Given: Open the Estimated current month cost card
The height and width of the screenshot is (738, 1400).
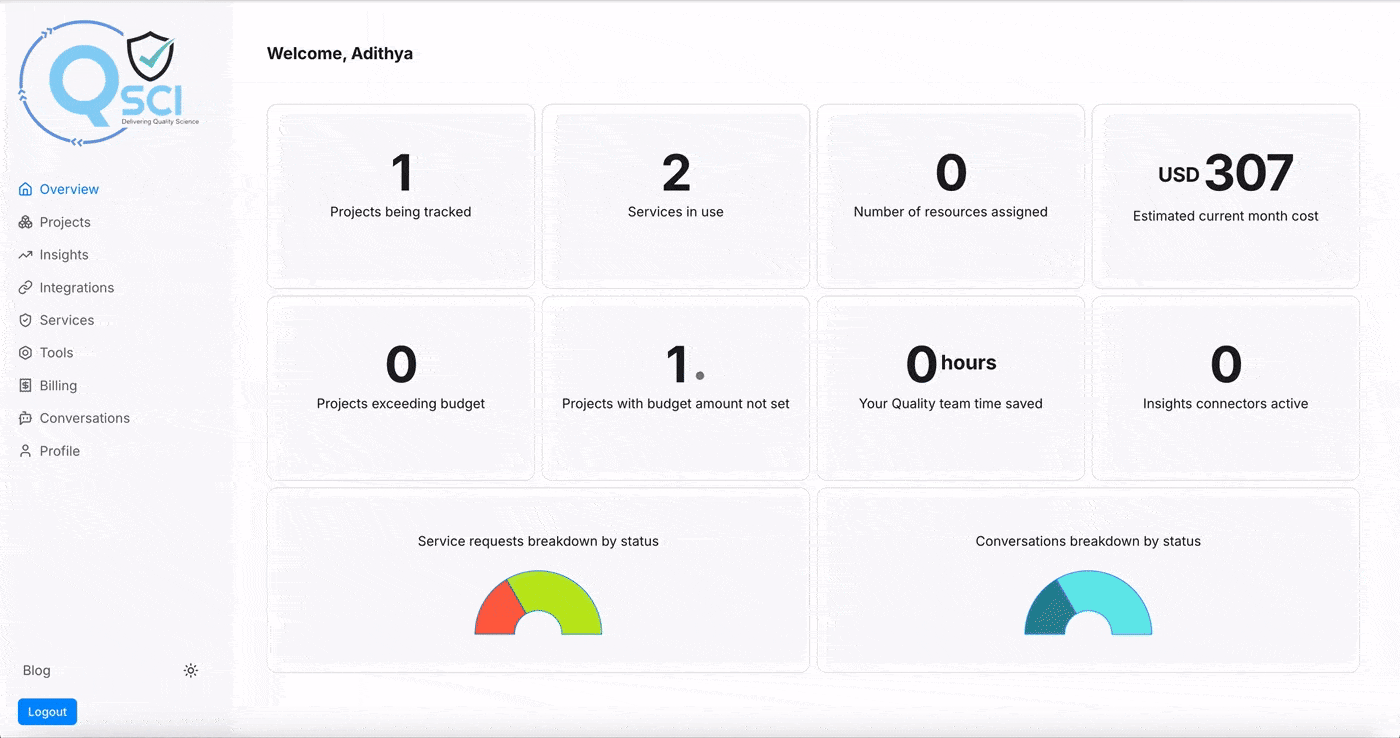Looking at the screenshot, I should click(x=1225, y=196).
